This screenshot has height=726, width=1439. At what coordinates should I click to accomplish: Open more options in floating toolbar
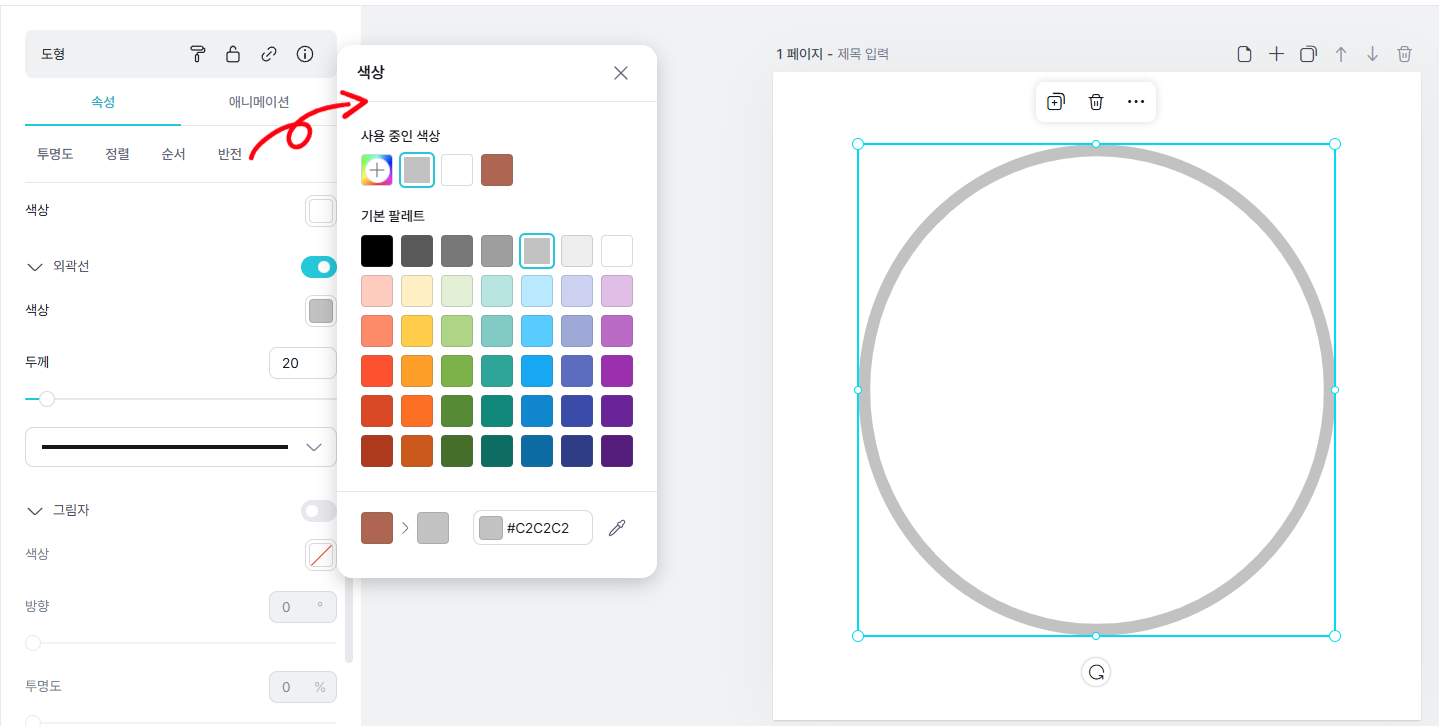tap(1136, 102)
